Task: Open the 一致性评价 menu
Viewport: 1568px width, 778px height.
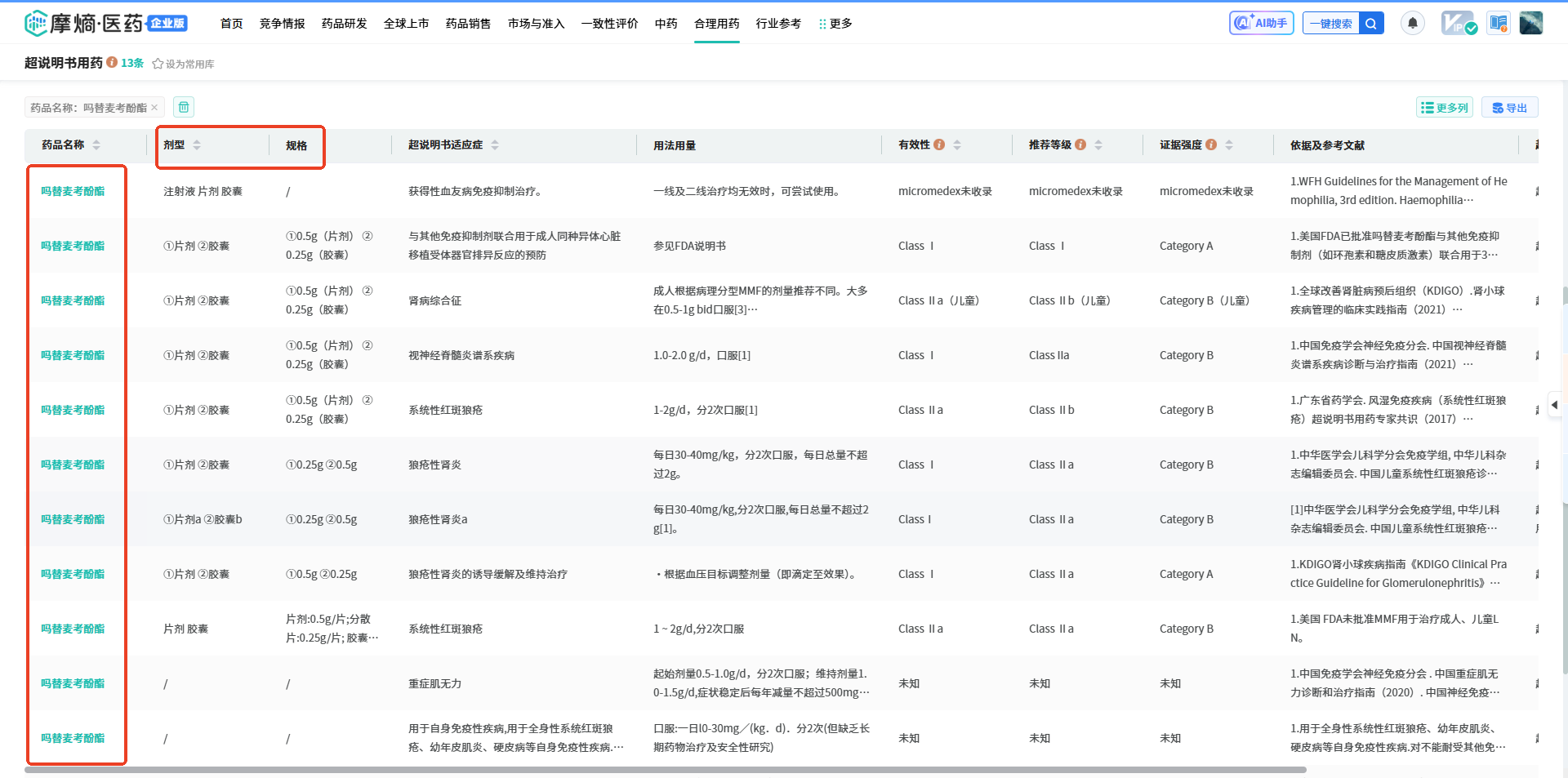Action: [x=610, y=24]
